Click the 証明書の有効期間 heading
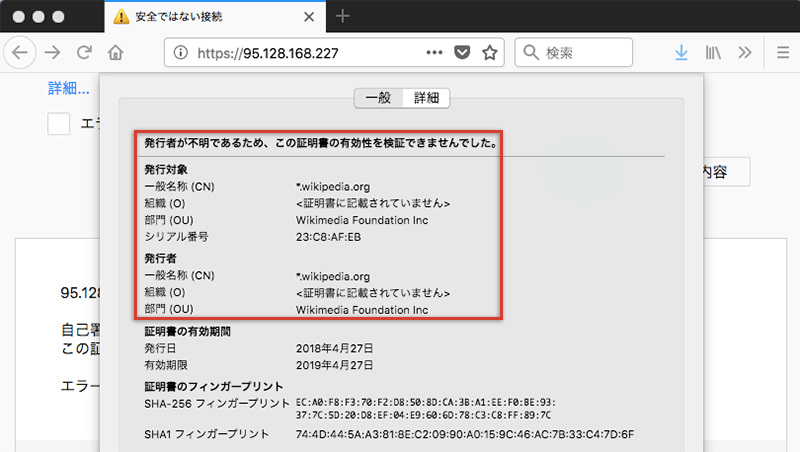The height and width of the screenshot is (452, 800). pos(187,332)
